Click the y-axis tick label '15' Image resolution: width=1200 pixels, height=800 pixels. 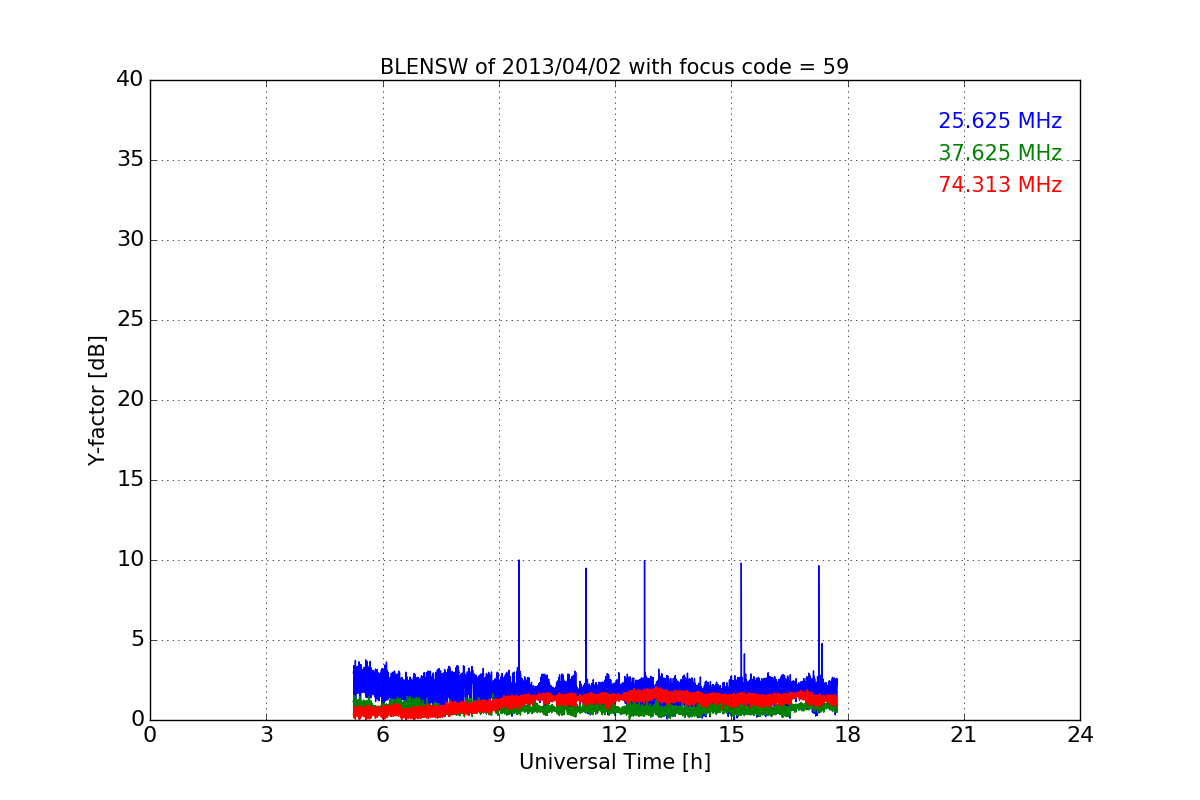(130, 480)
